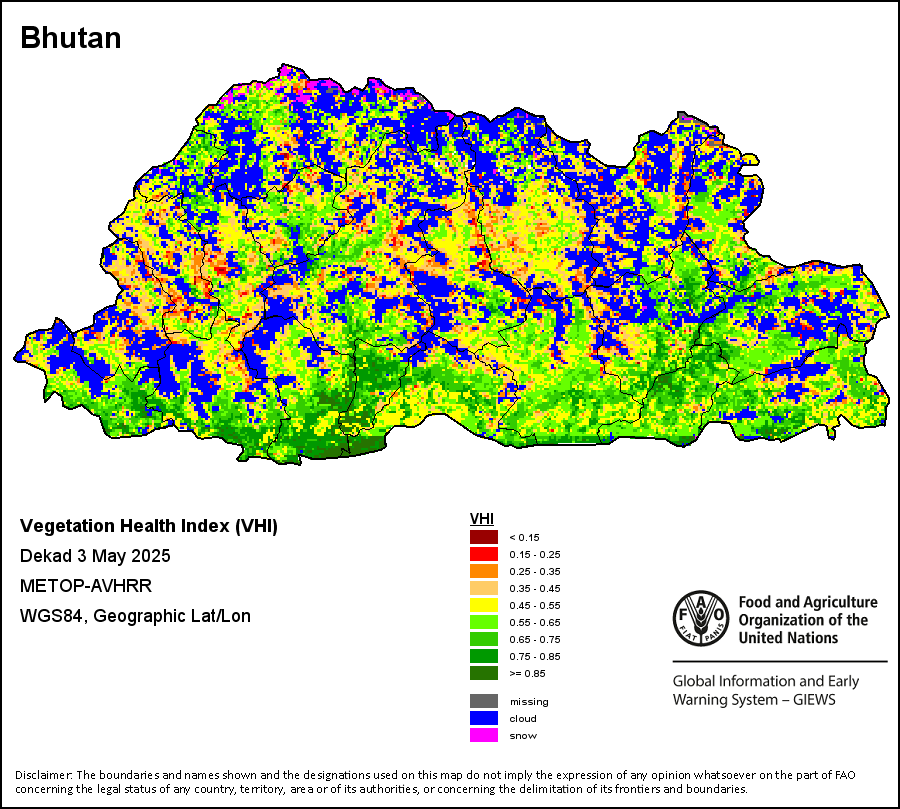Click the 'Dekad 3 May 2025' text

point(95,556)
